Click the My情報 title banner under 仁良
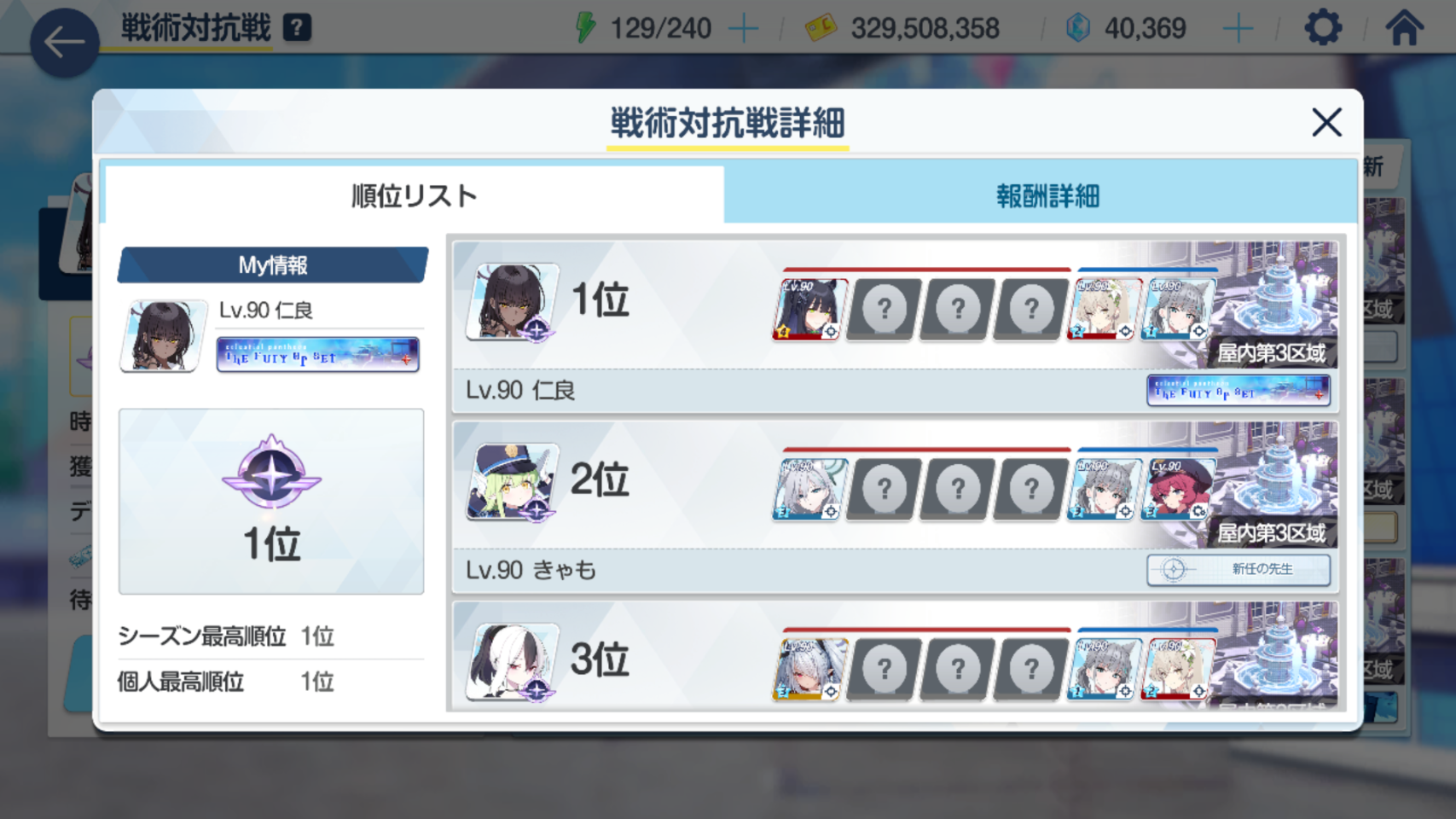Image resolution: width=1456 pixels, height=819 pixels. [318, 354]
